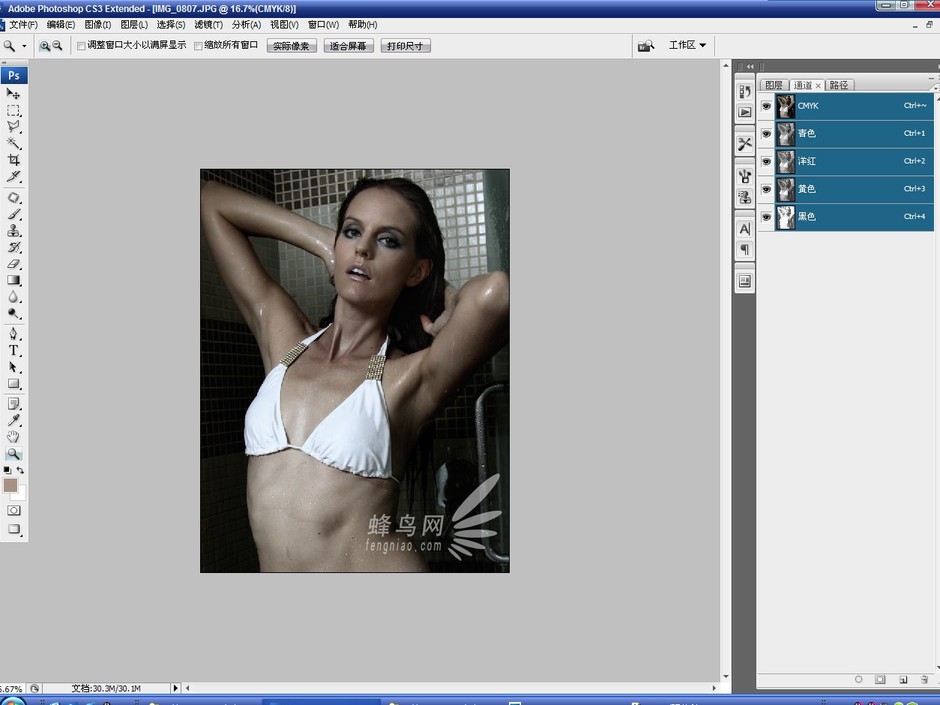
Task: Click the zoom-out magnifier in options bar
Action: [57, 46]
